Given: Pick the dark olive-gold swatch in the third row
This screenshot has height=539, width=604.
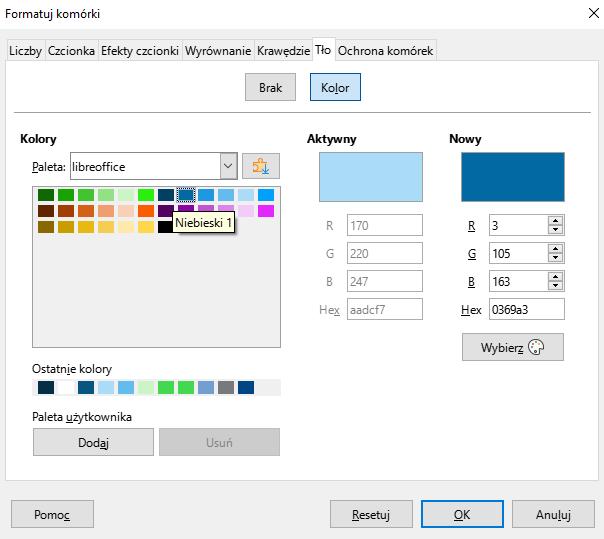Looking at the screenshot, I should (46, 227).
